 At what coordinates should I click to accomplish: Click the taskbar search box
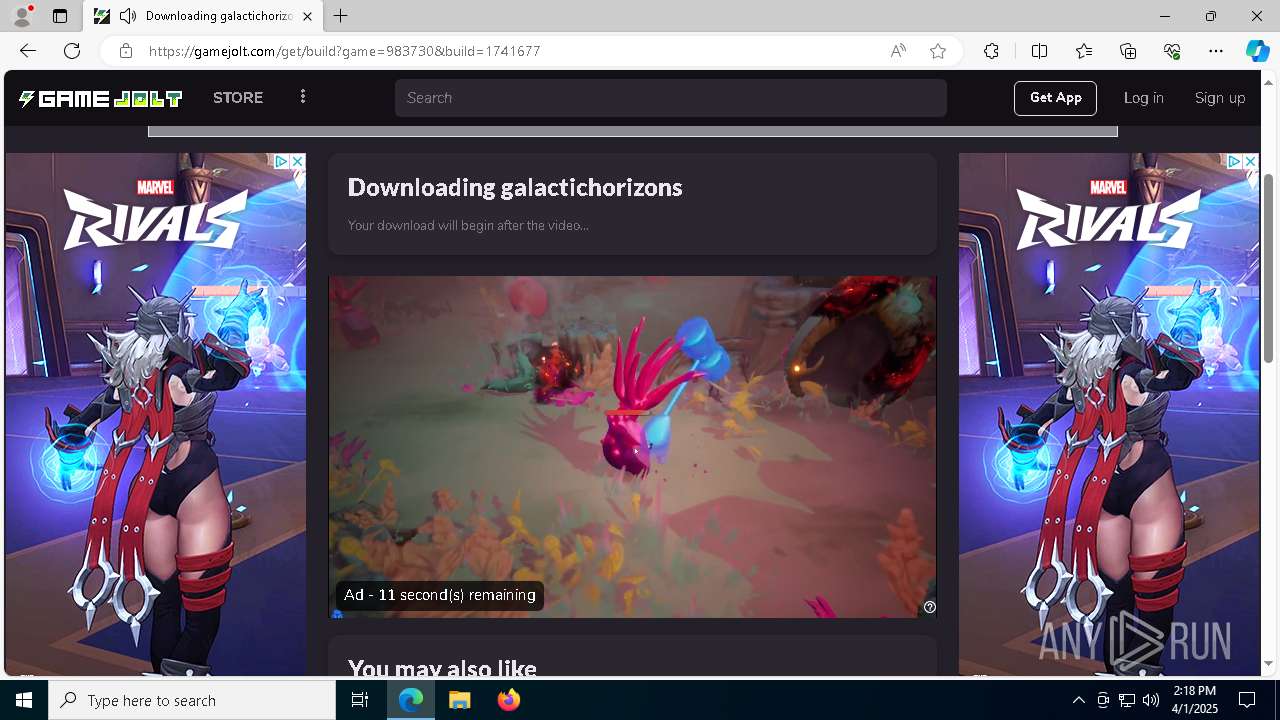click(x=192, y=700)
